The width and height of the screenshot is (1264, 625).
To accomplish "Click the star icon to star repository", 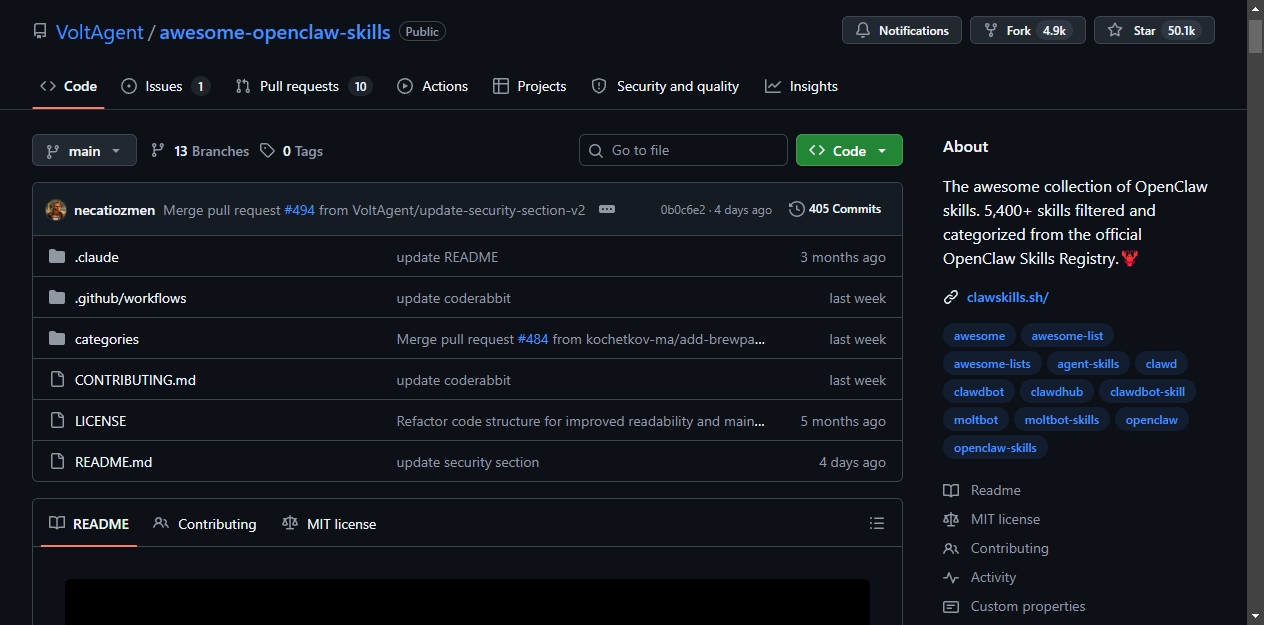I will tap(1115, 31).
